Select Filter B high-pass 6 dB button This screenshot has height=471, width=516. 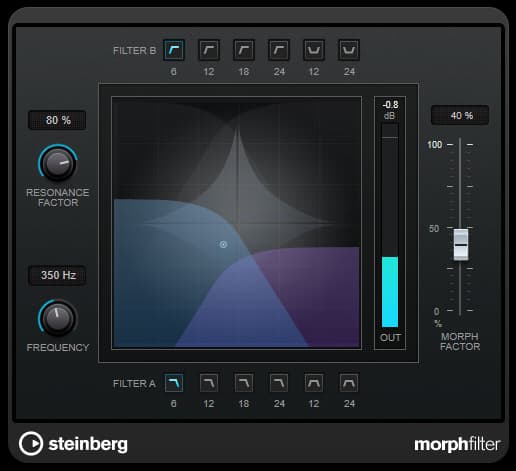[x=174, y=50]
